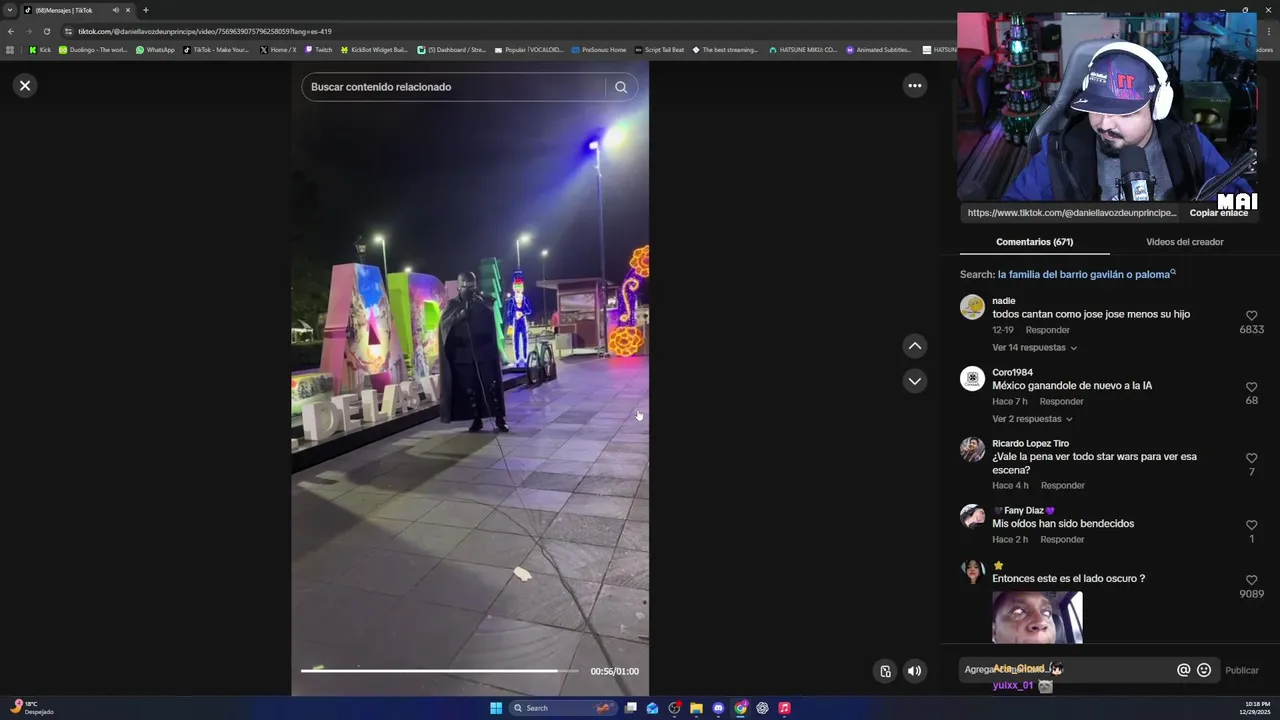Open search 'la familia del barrio gavilán o paloma'

point(1086,274)
